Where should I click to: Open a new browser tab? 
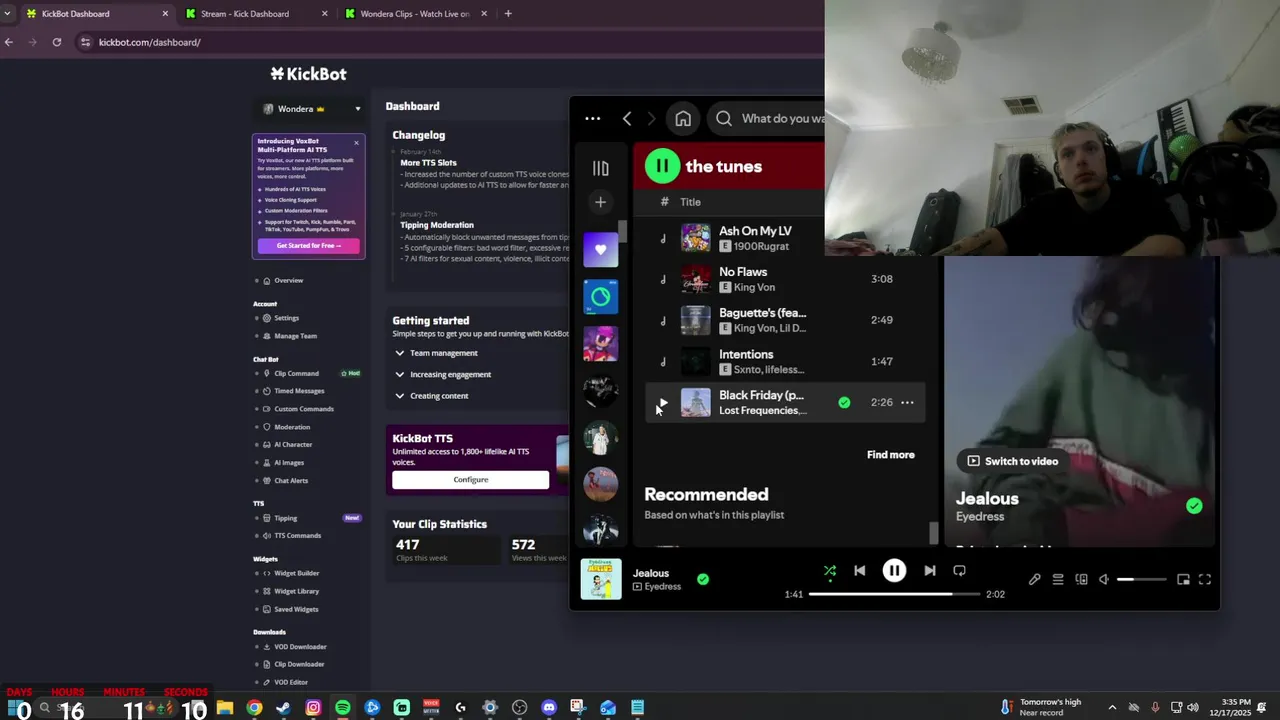coord(508,14)
